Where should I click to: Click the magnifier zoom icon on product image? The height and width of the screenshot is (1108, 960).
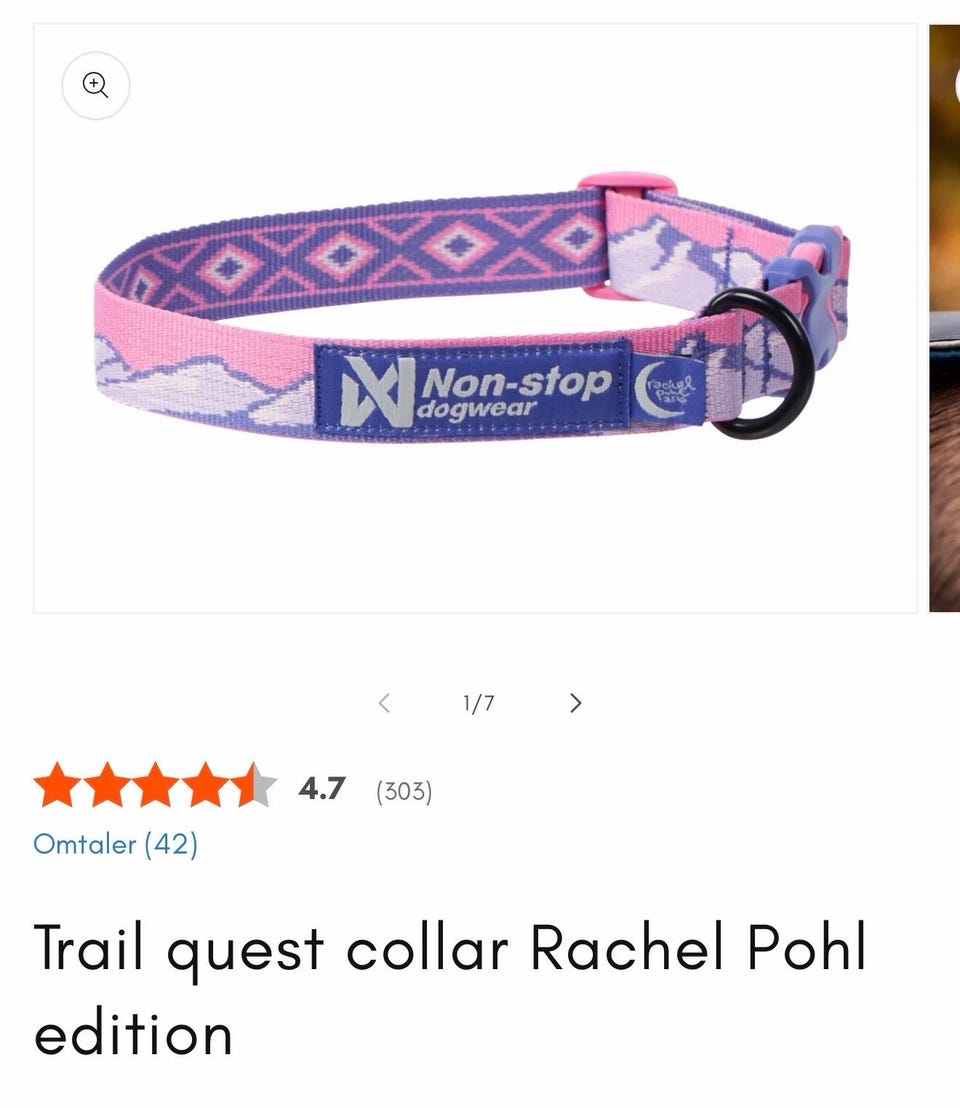tap(95, 85)
